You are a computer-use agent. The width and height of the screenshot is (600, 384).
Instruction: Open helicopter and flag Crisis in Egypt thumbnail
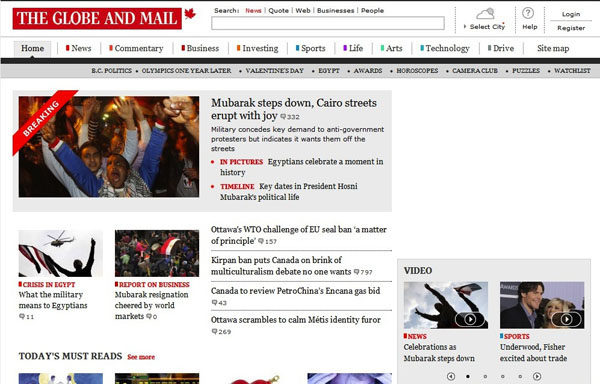[60, 253]
